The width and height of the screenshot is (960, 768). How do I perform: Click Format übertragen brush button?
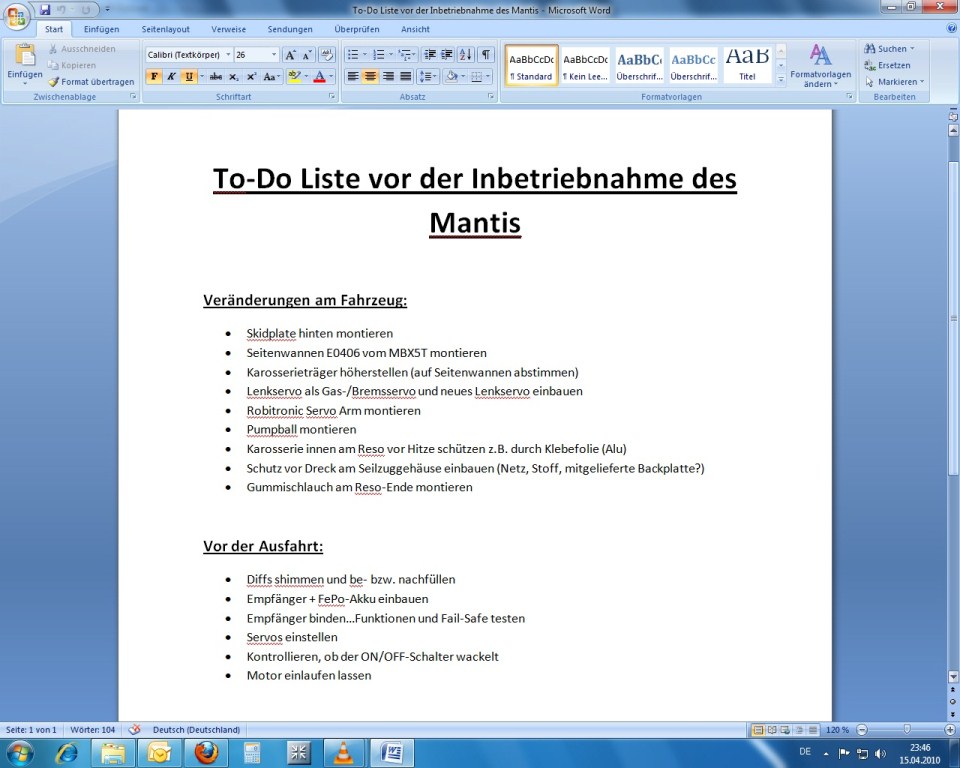coord(91,81)
